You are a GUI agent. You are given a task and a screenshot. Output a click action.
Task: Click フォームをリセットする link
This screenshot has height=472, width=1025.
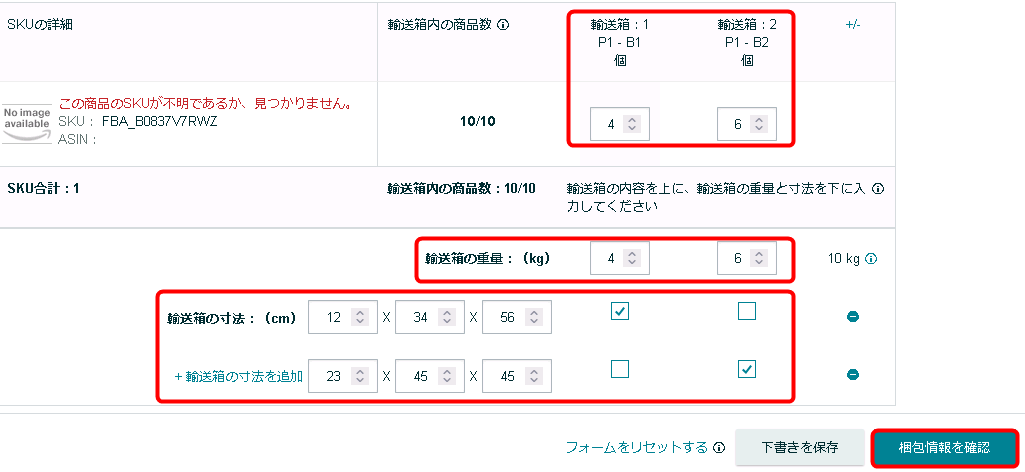coord(637,448)
